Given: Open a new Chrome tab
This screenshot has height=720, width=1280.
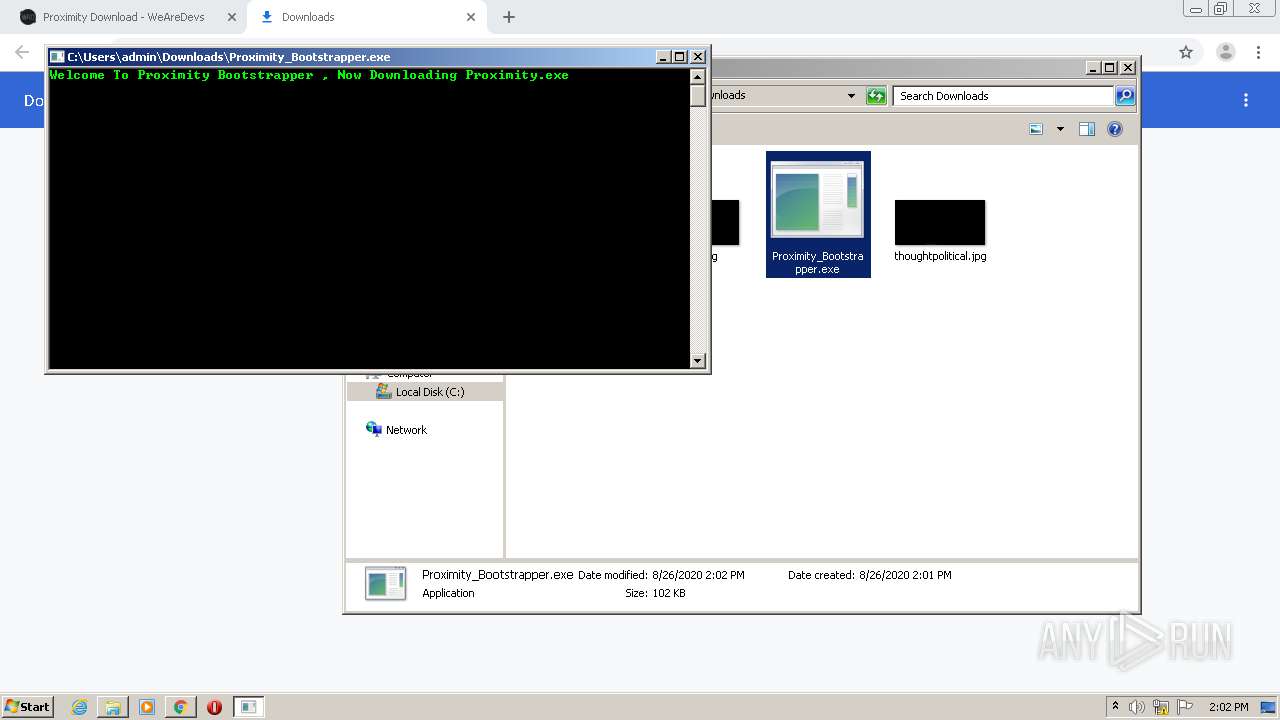Looking at the screenshot, I should (x=509, y=17).
